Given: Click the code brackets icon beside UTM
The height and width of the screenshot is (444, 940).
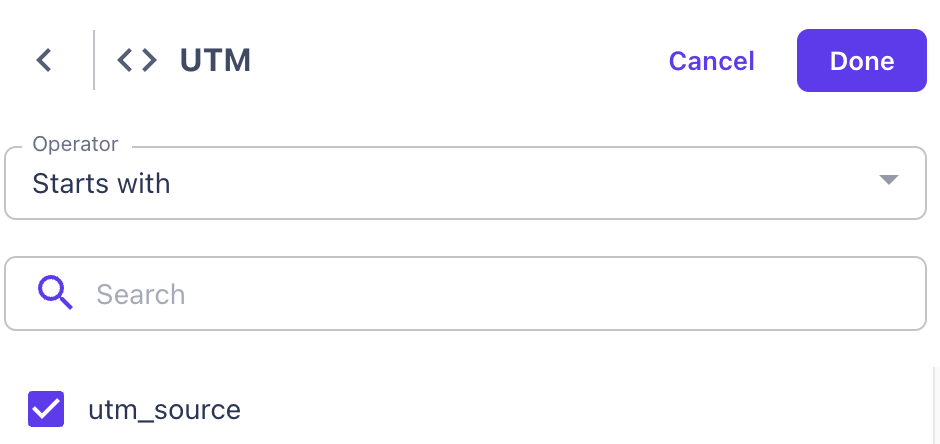Looking at the screenshot, I should coord(137,61).
